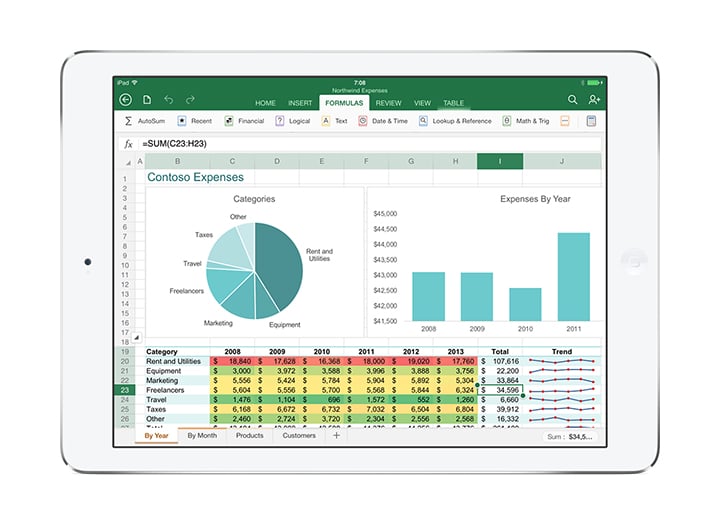Select the Trend header cell
The image size is (728, 515).
click(562, 352)
